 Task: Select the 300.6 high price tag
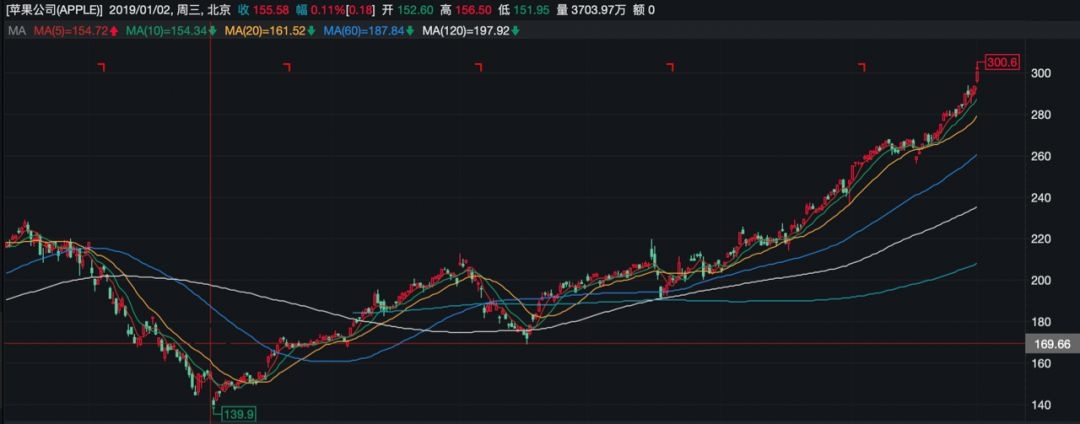click(1001, 62)
